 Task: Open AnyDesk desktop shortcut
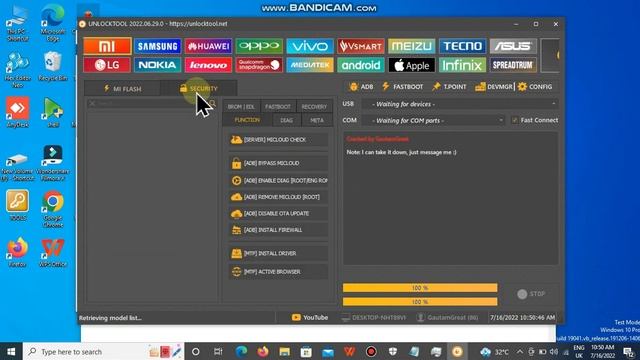click(x=18, y=112)
